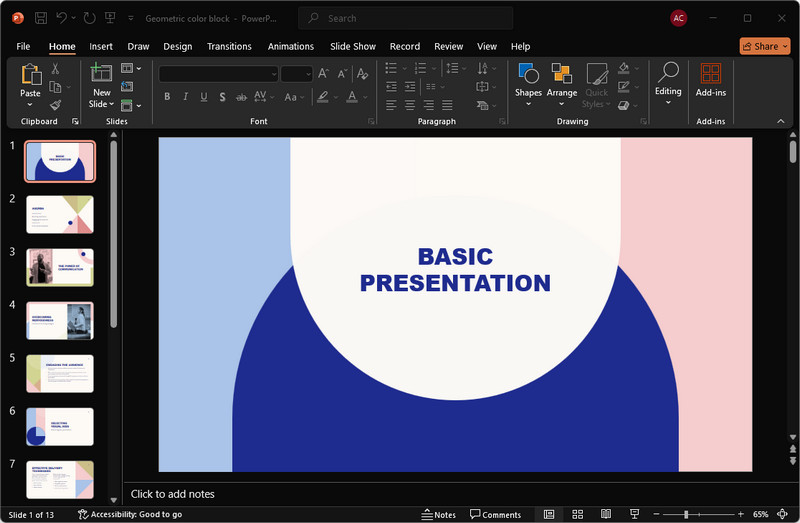Image resolution: width=800 pixels, height=523 pixels.
Task: Start presentation from beginning icon
Action: [110, 18]
